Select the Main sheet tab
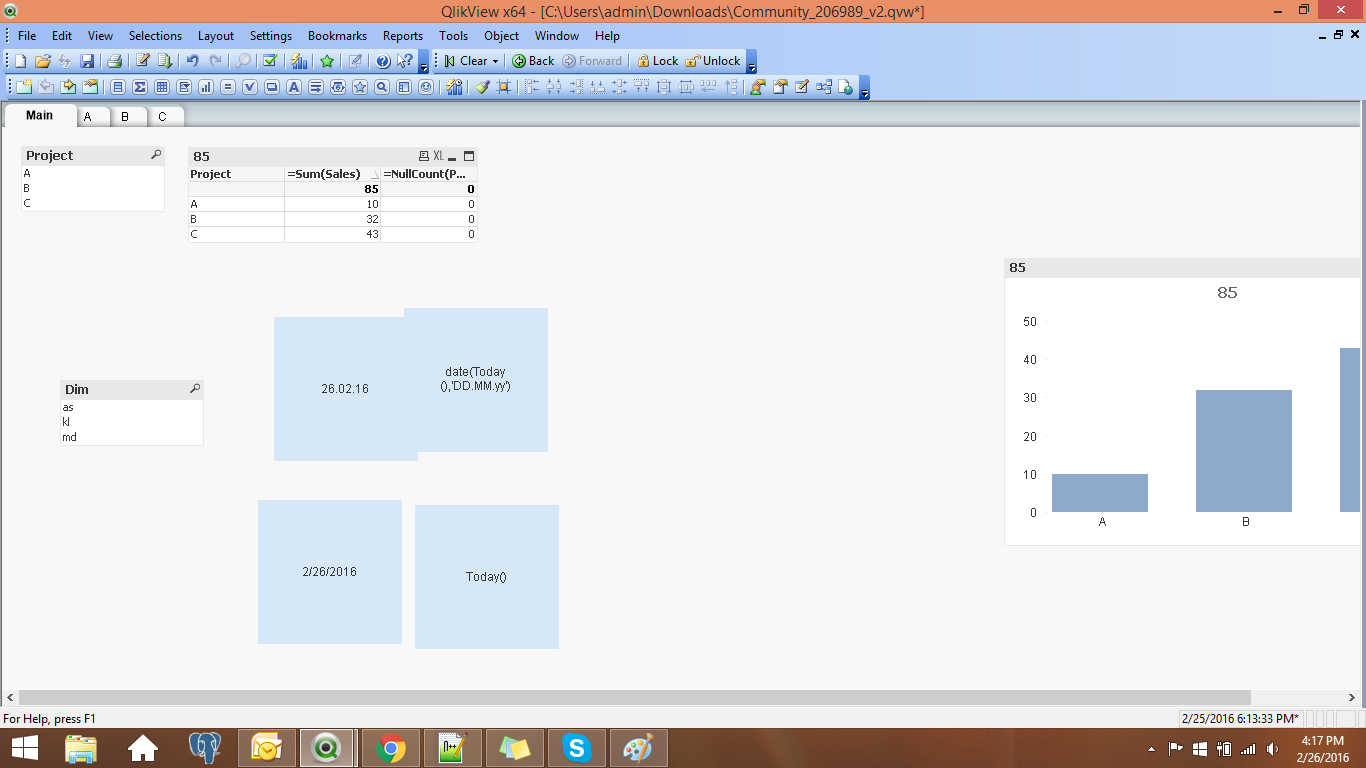Image resolution: width=1366 pixels, height=768 pixels. pyautogui.click(x=40, y=115)
